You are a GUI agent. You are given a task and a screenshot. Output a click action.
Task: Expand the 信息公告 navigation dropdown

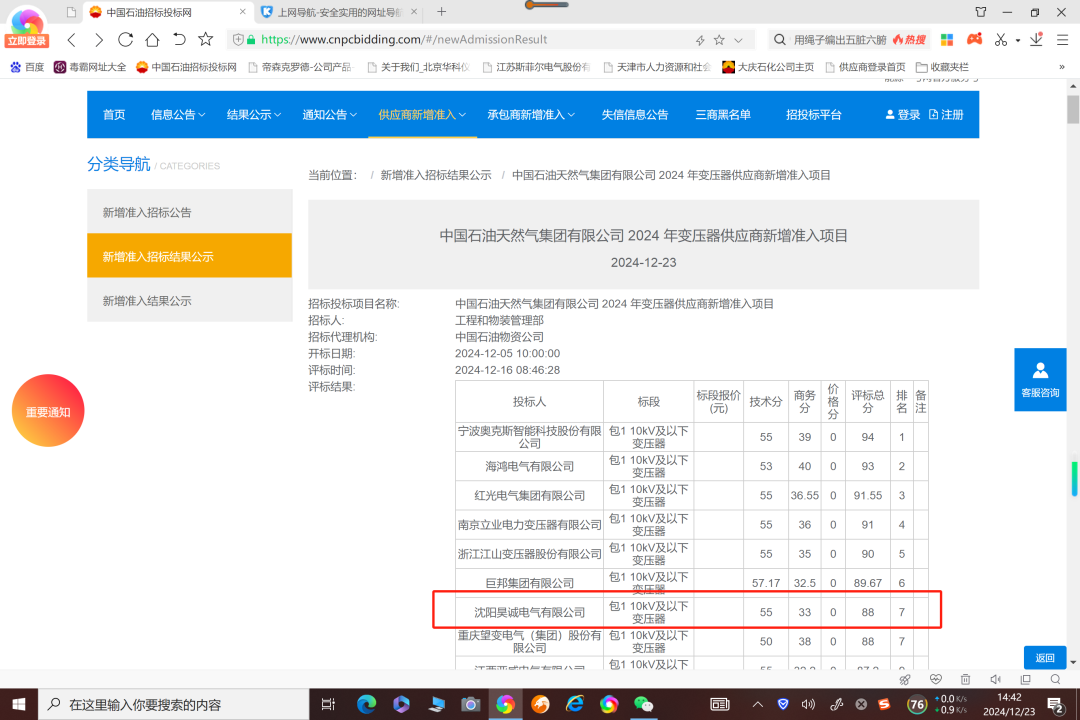point(178,115)
